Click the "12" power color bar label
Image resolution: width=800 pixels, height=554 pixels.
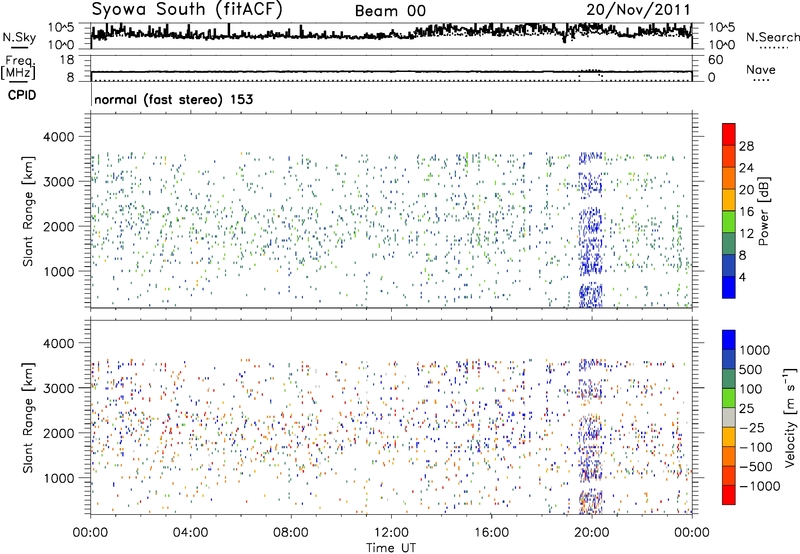746,234
